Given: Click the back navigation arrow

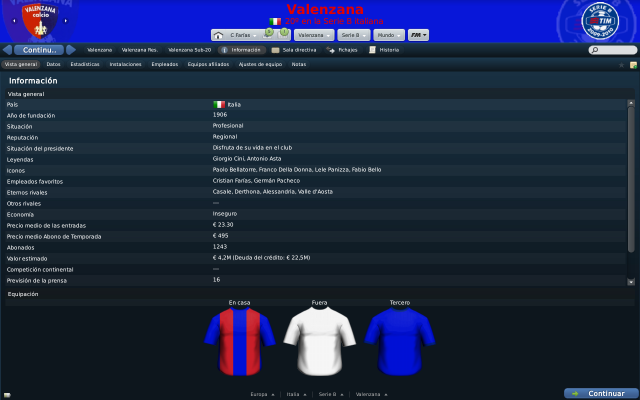Looking at the screenshot, I should [x=7, y=50].
